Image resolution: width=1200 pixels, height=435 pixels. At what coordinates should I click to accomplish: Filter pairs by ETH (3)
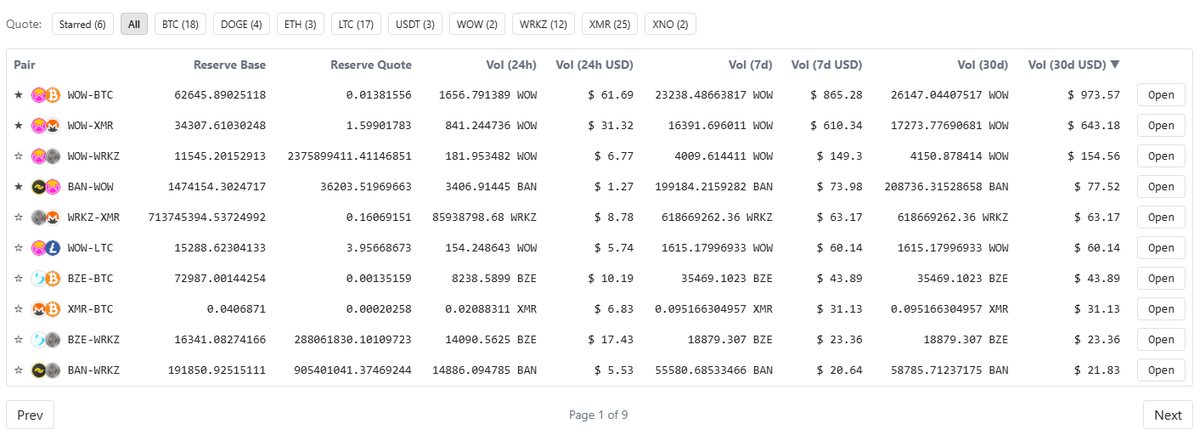tap(300, 24)
